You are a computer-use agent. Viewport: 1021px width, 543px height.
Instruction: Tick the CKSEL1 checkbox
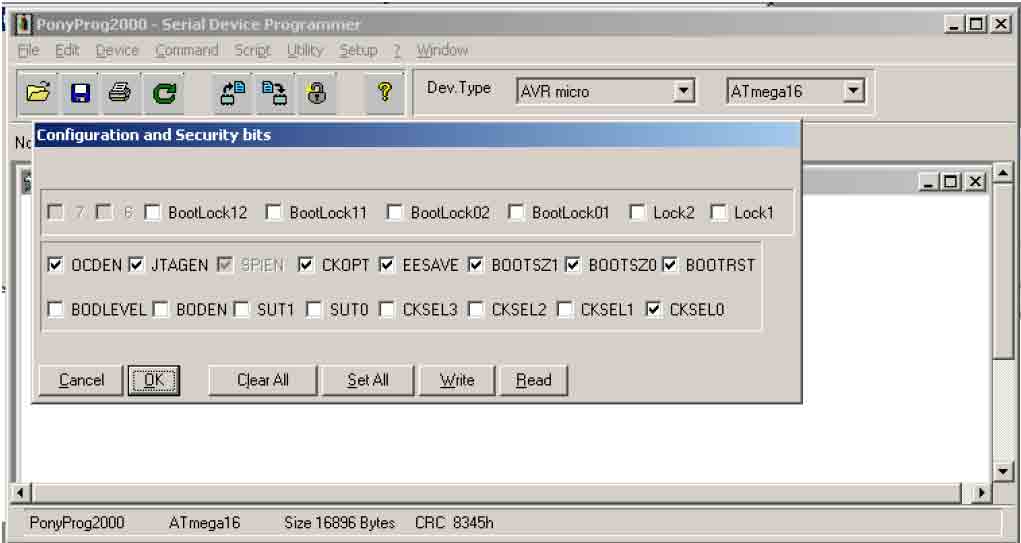[x=565, y=310]
